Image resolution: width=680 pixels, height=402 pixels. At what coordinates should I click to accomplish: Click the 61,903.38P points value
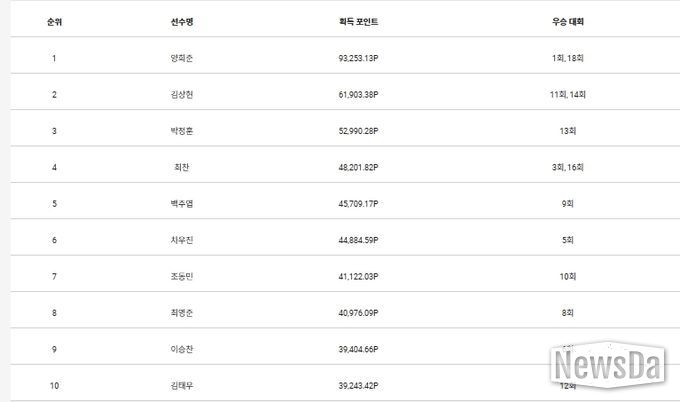(359, 94)
